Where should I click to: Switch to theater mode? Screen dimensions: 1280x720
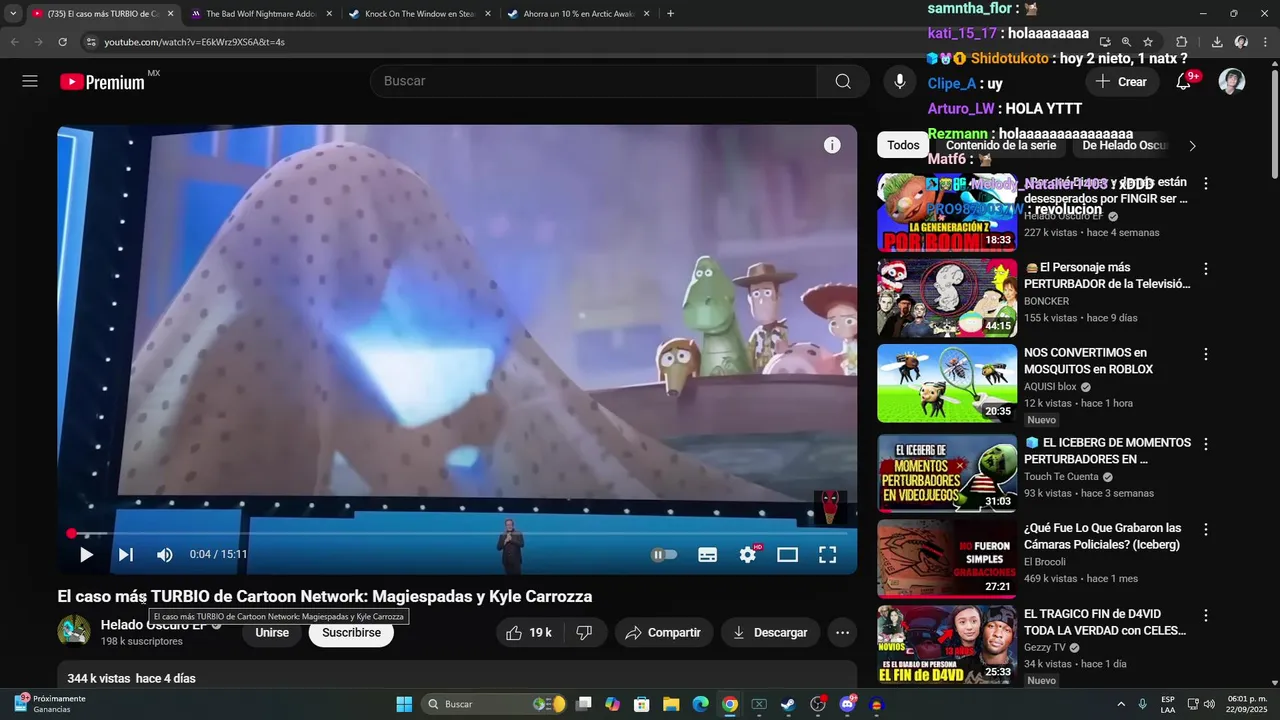click(x=788, y=555)
